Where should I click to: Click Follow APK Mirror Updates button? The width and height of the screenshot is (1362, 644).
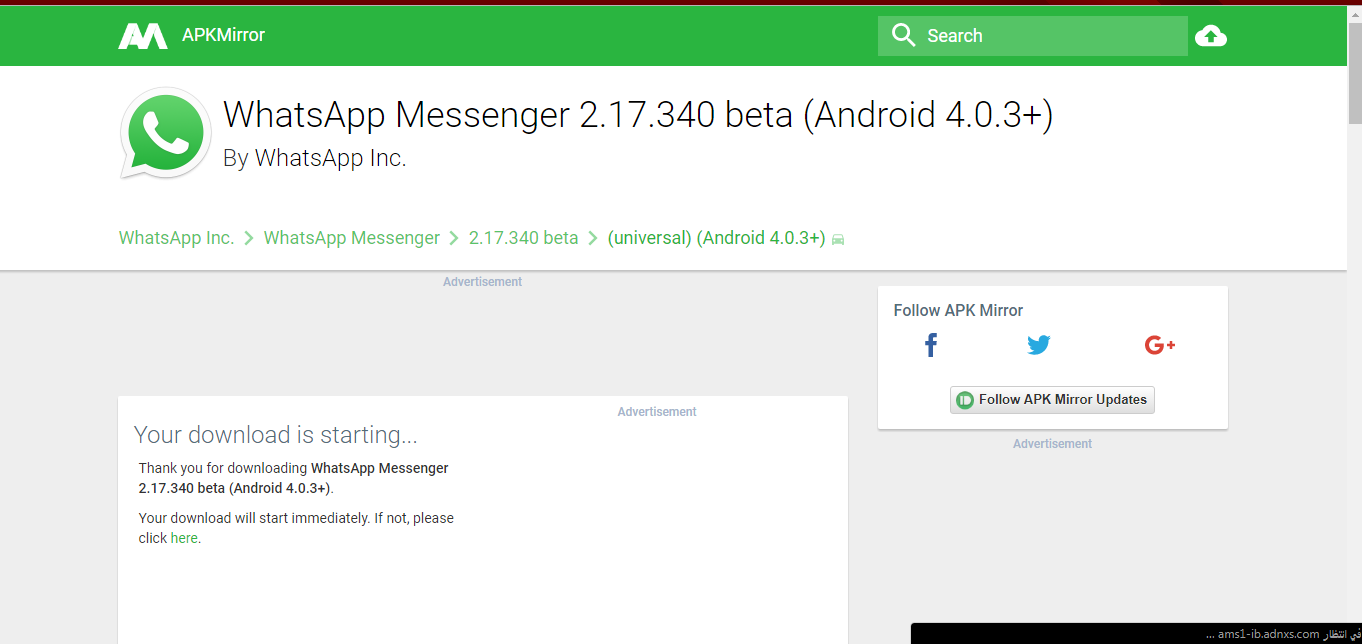(x=1052, y=400)
